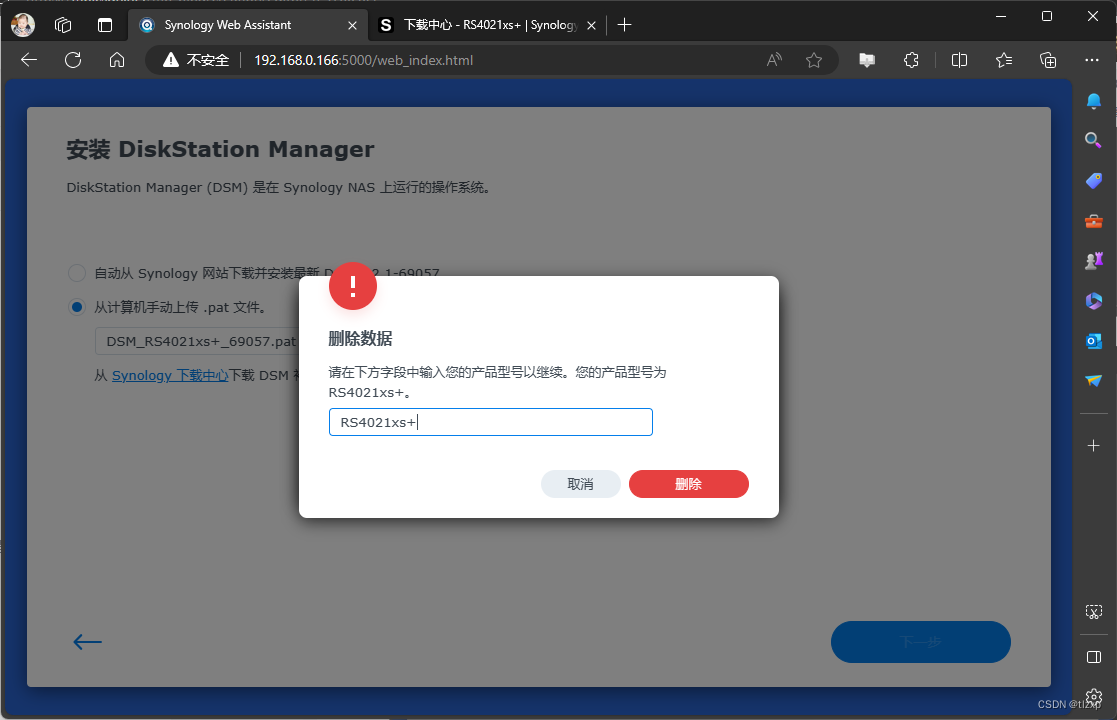1117x720 pixels.
Task: Open the shopping tag in sidebar
Action: coord(1093,180)
